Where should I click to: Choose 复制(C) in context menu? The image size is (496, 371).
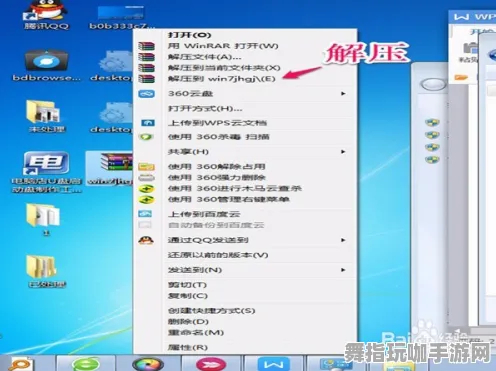[x=188, y=296]
